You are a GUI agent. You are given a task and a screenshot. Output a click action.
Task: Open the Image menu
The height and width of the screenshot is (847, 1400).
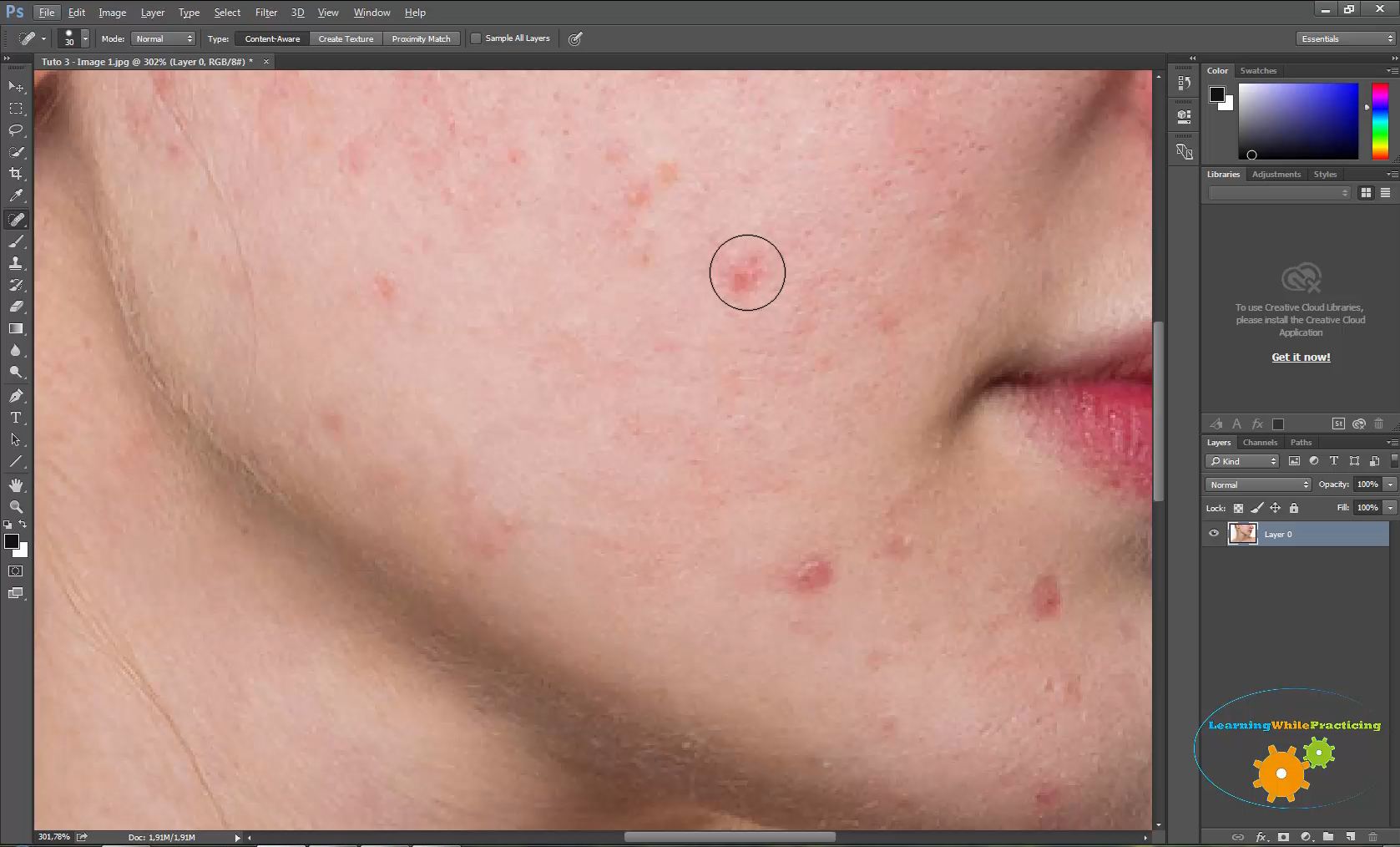112,13
